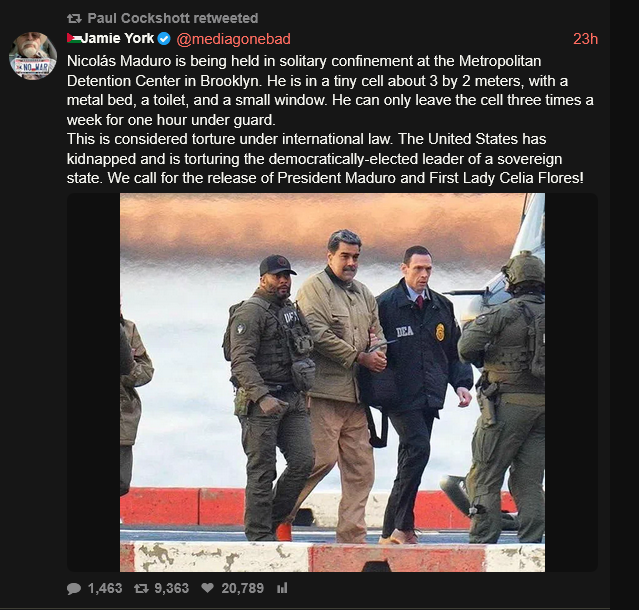Screen dimensions: 639x610
Task: Open Jamie York's profile avatar
Action: 33,55
